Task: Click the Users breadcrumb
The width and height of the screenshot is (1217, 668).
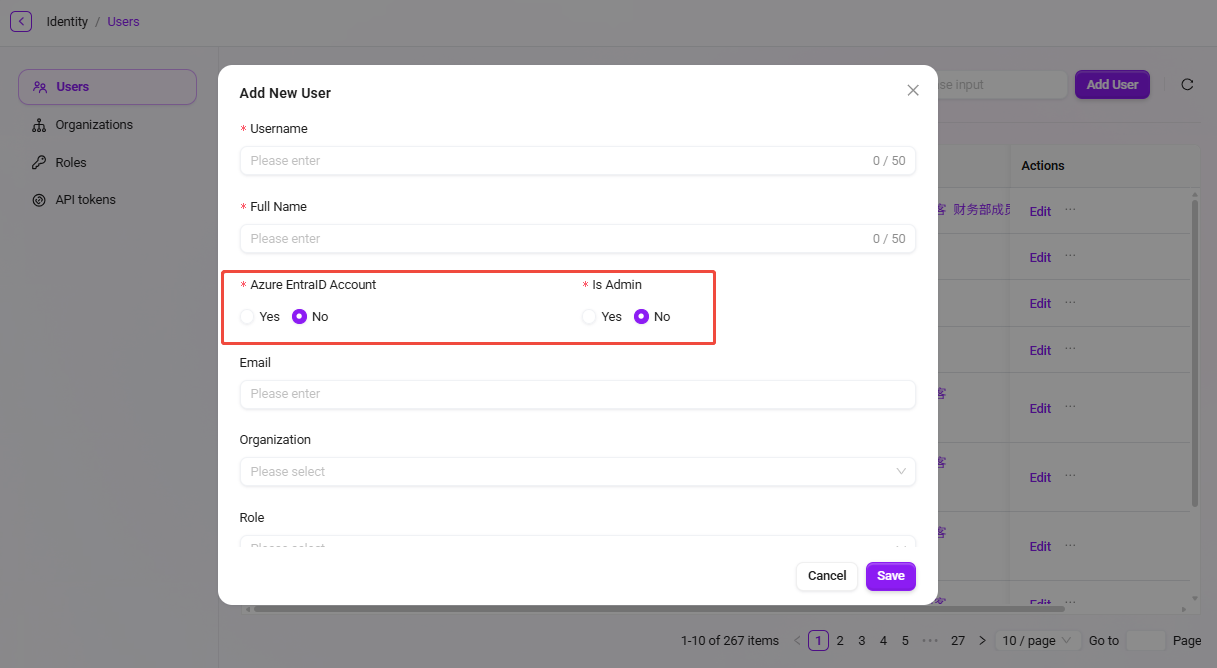Action: click(123, 21)
